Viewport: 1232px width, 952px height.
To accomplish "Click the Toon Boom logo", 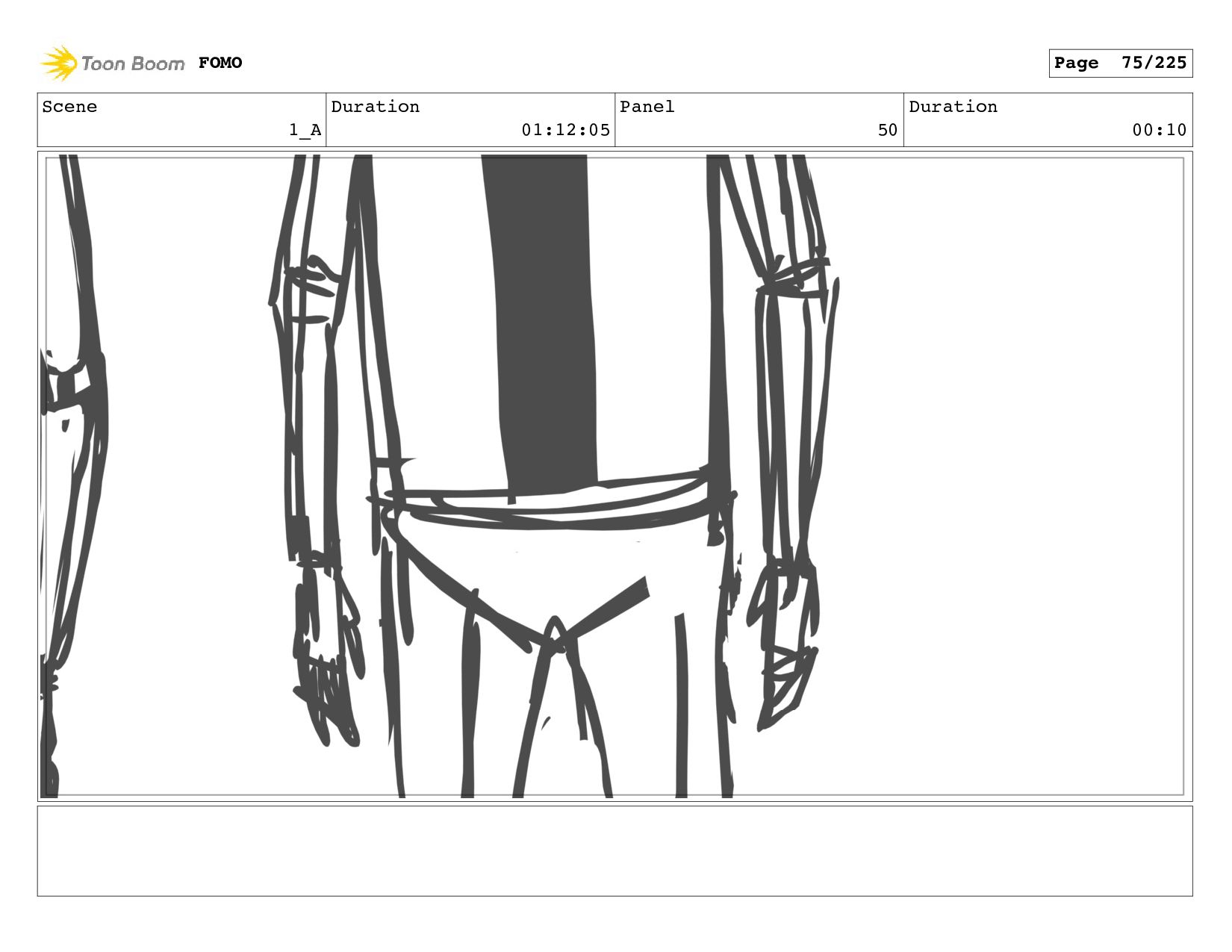I will [x=112, y=63].
